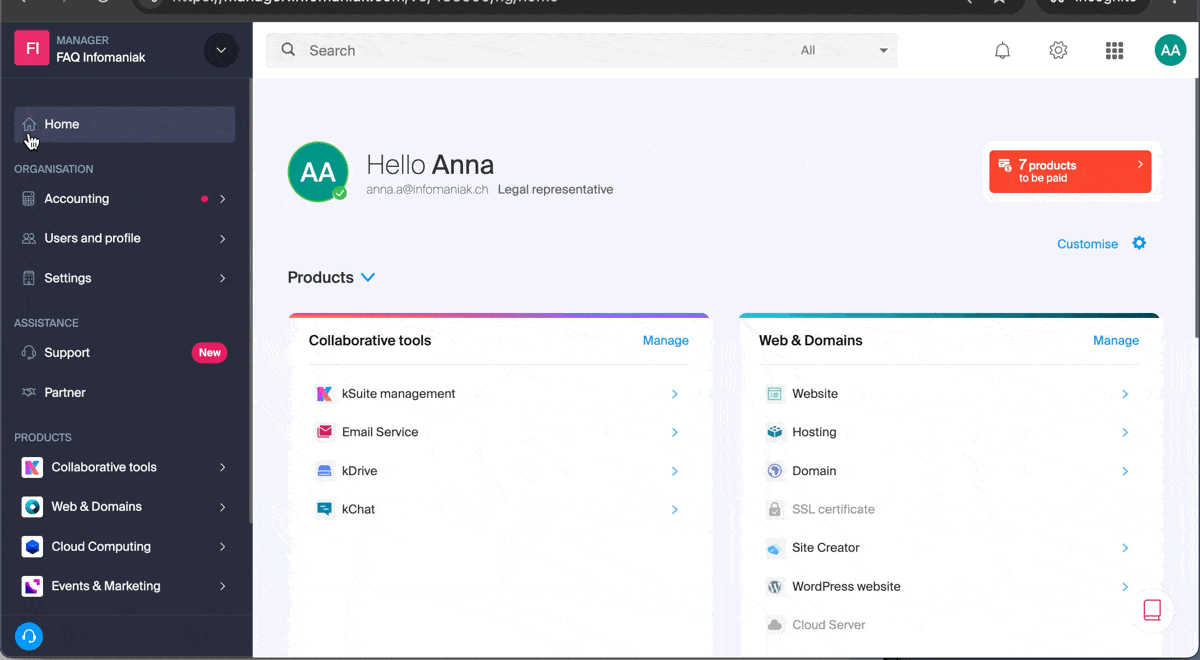Open the Email Service row
This screenshot has height=660, width=1200.
click(498, 432)
